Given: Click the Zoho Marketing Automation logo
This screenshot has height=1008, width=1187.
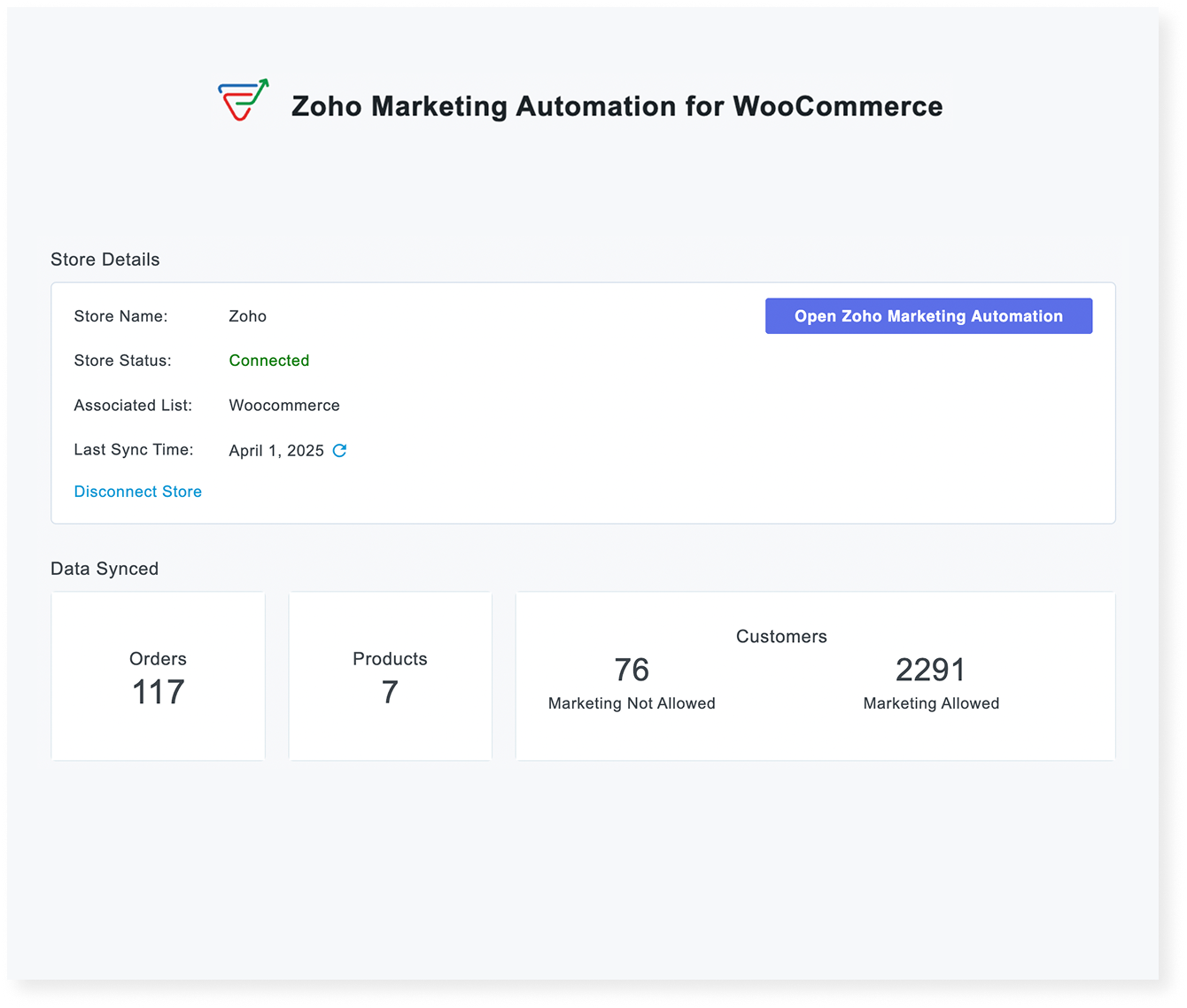Looking at the screenshot, I should 244,99.
